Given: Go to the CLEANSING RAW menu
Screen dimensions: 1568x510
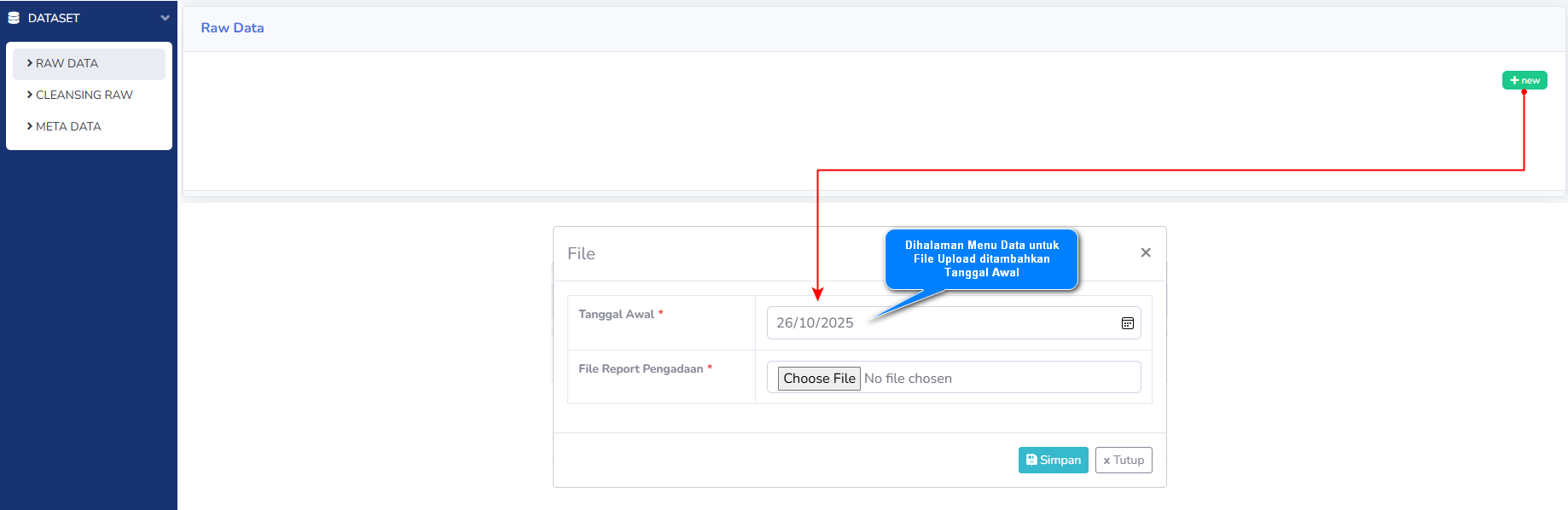Looking at the screenshot, I should point(84,95).
